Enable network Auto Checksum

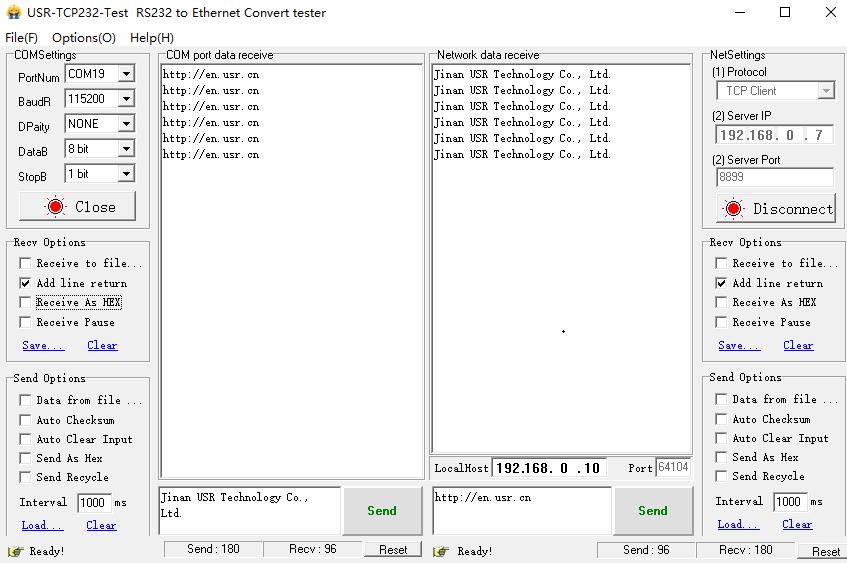(x=721, y=419)
